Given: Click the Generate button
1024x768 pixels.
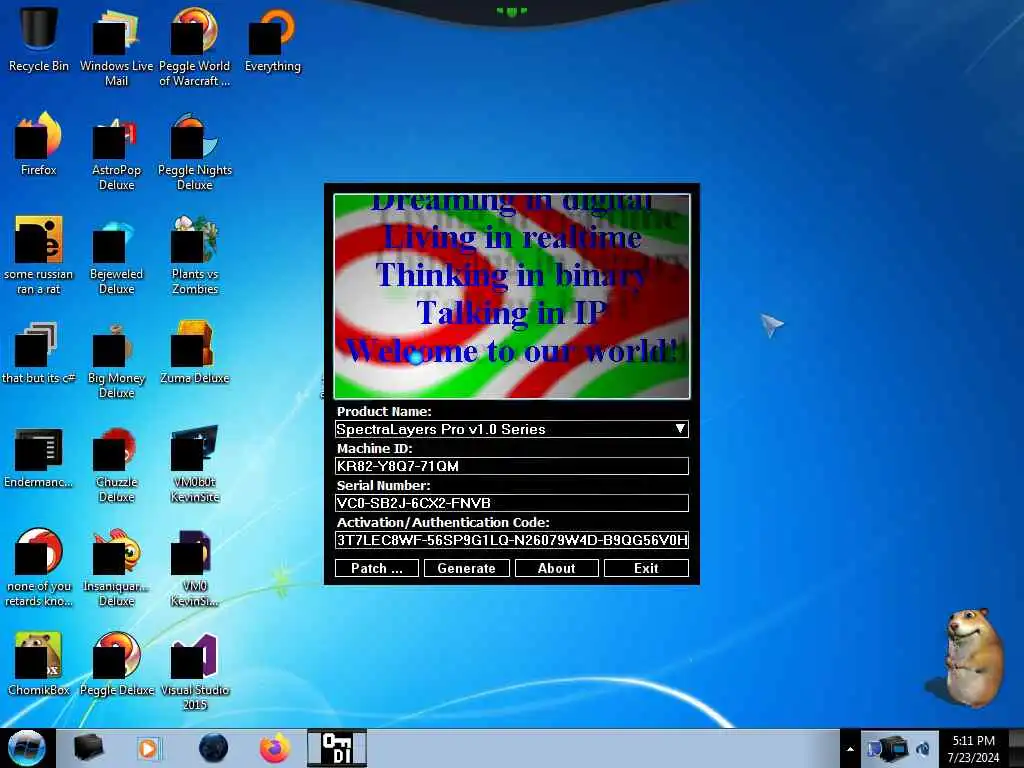Looking at the screenshot, I should tap(466, 568).
